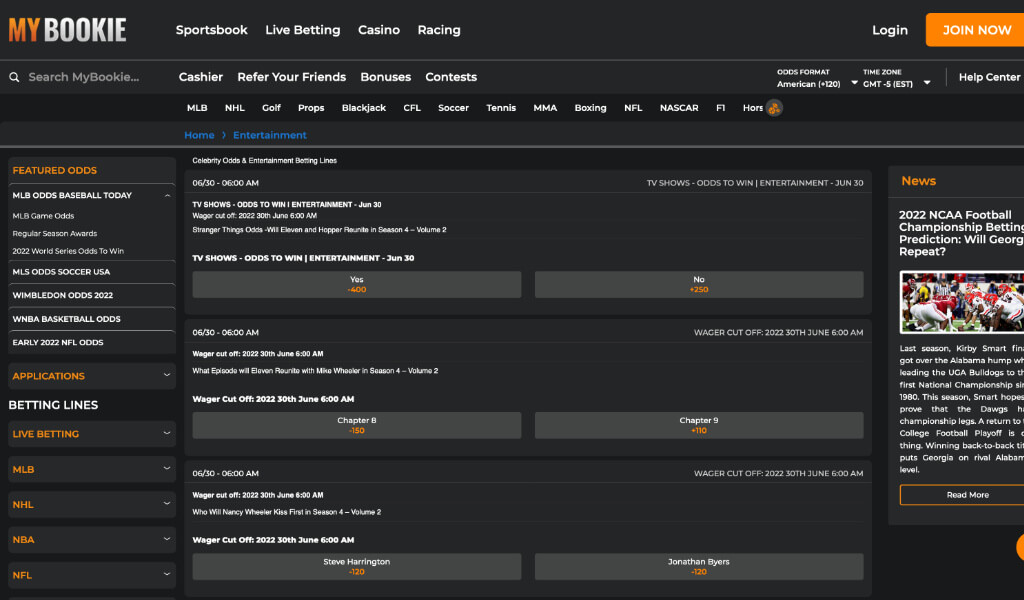1024x600 pixels.
Task: Open the Racing page
Action: (439, 30)
